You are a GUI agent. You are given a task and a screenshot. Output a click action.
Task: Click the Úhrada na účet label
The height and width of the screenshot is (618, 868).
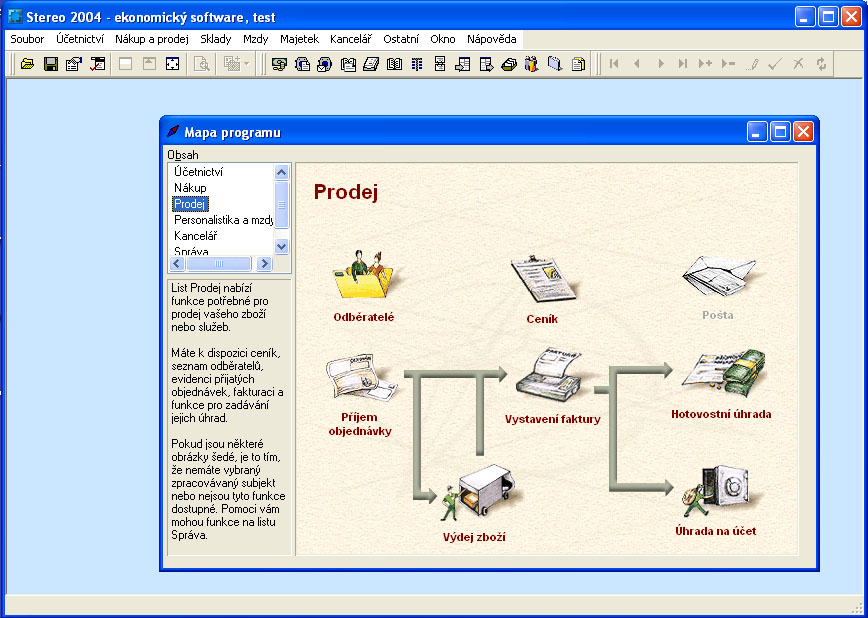pyautogui.click(x=716, y=531)
